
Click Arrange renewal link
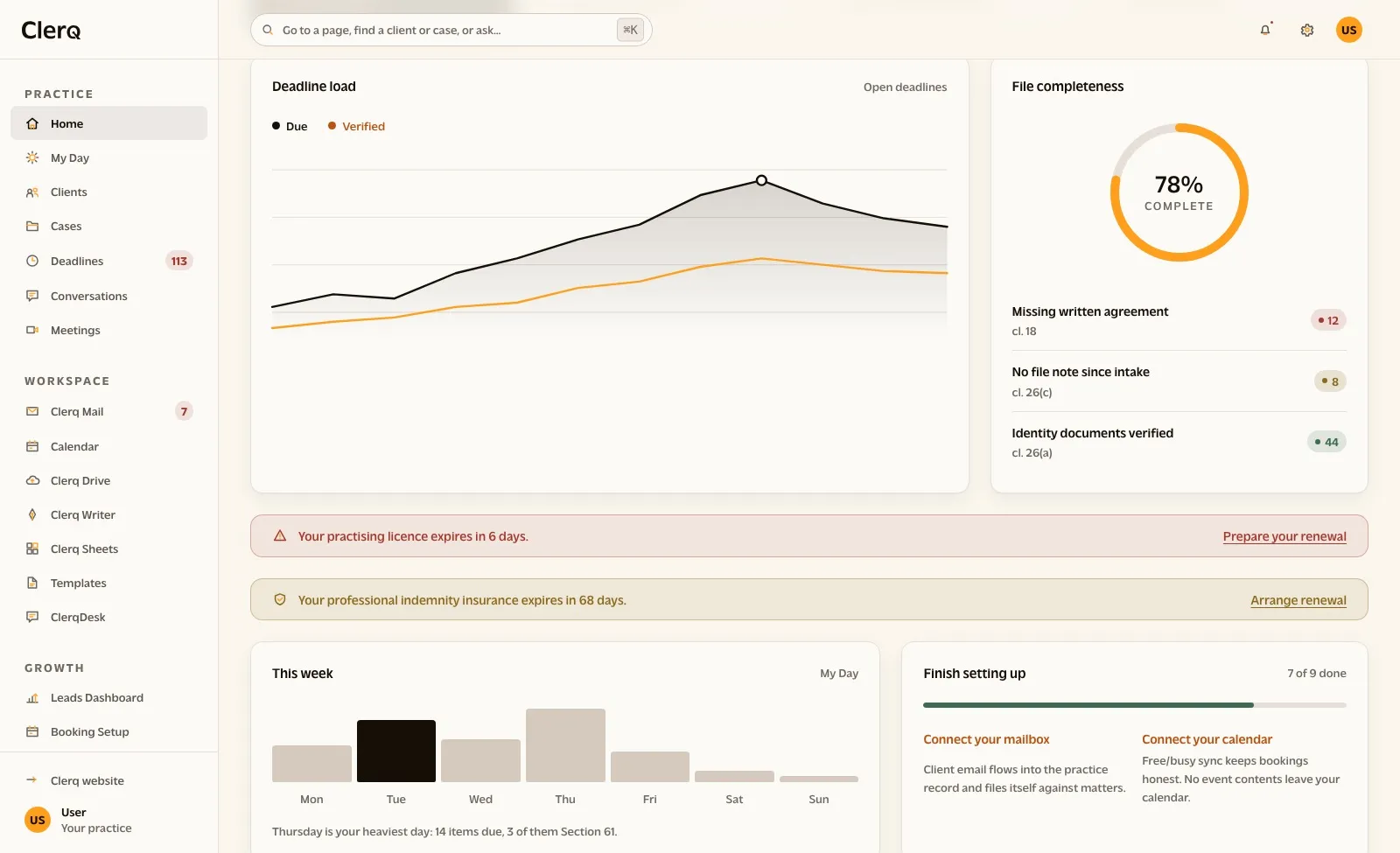[x=1298, y=600]
